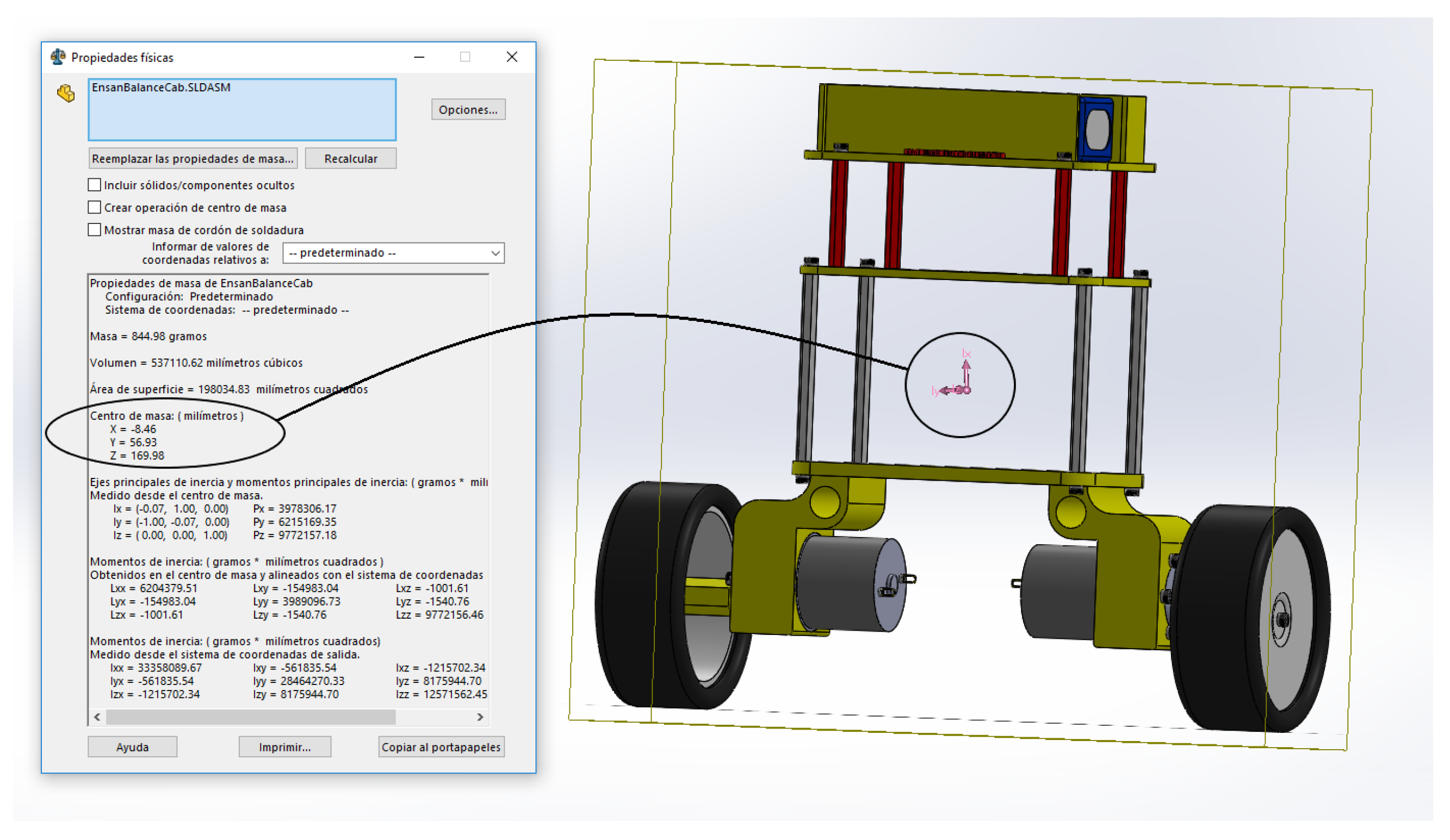
Task: Click the Iyy = 28464270.33 value
Action: [299, 681]
